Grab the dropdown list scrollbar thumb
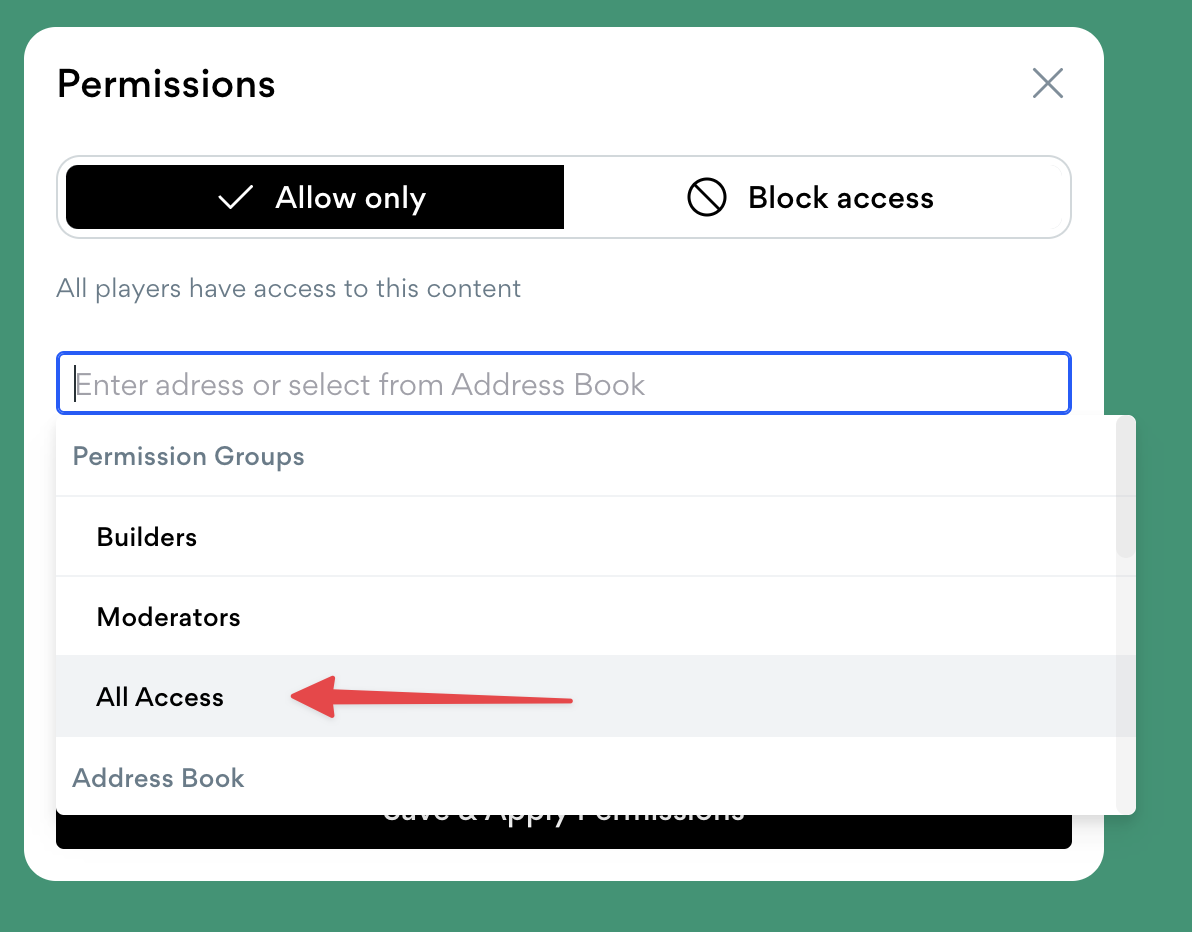 pyautogui.click(x=1125, y=487)
